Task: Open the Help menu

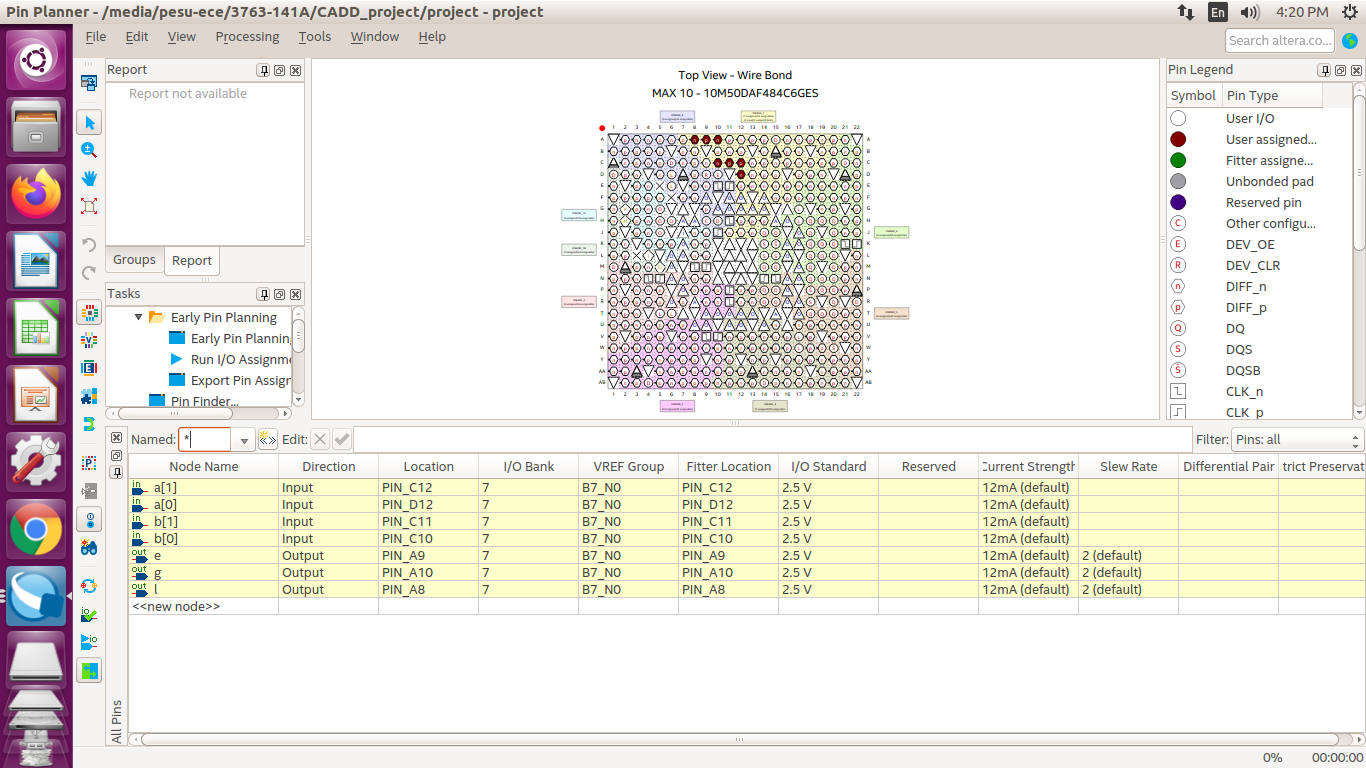Action: click(x=432, y=37)
